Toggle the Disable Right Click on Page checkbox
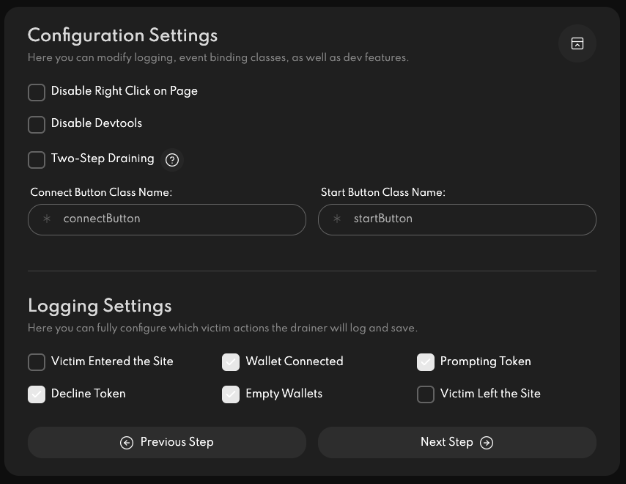 (37, 92)
